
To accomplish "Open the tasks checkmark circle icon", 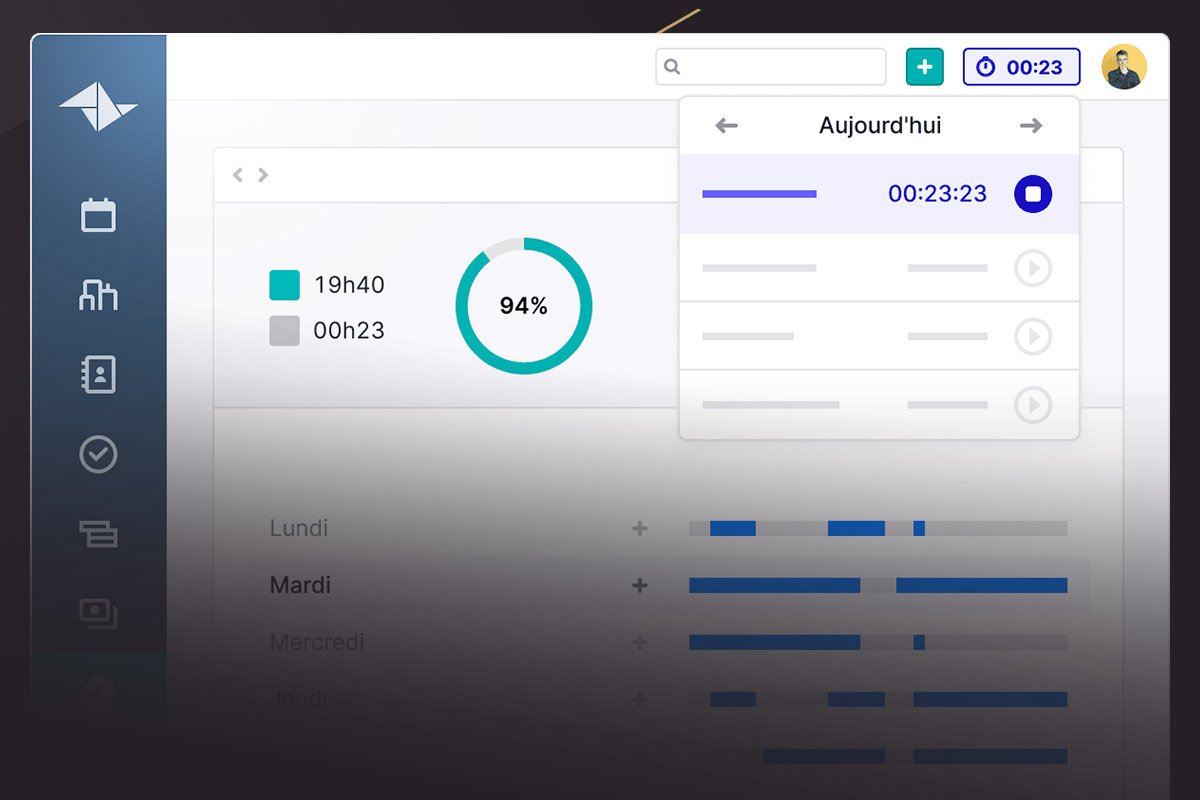I will pyautogui.click(x=98, y=454).
